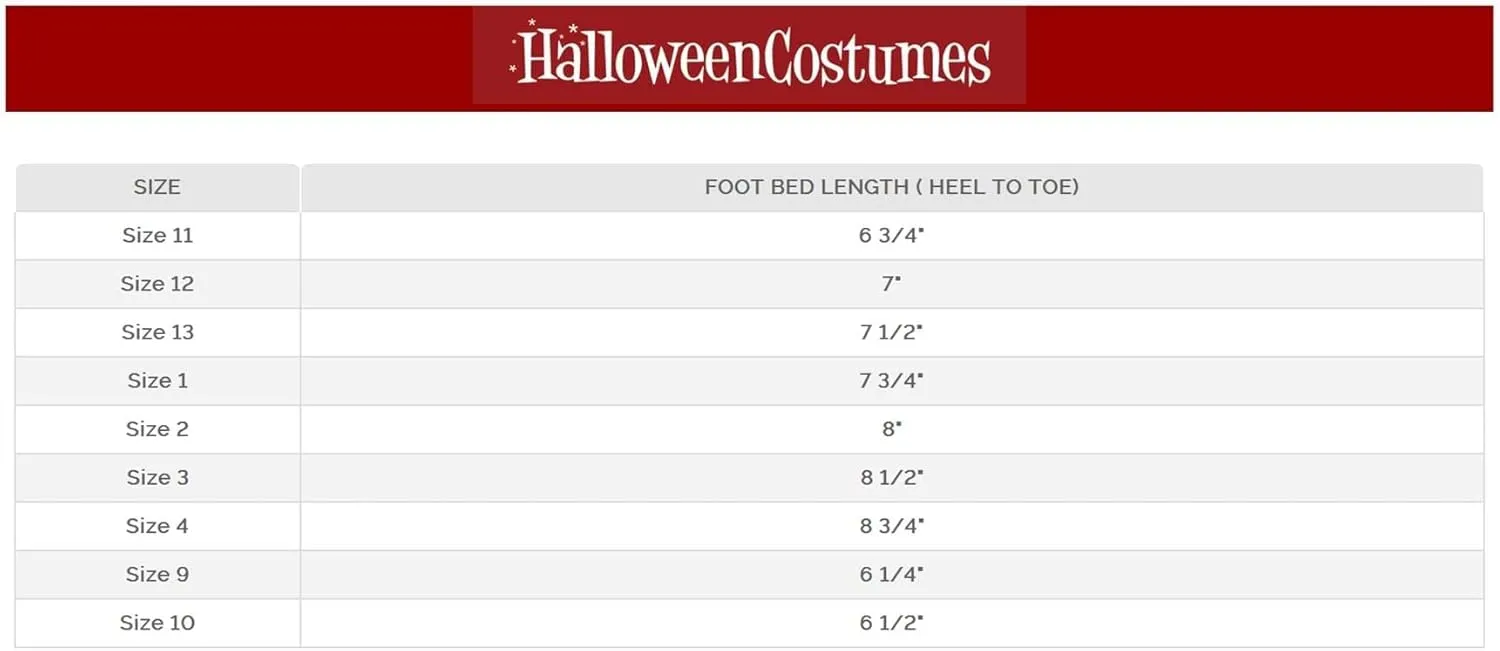Click the Size 9 row label
The height and width of the screenshot is (651, 1500).
click(157, 574)
